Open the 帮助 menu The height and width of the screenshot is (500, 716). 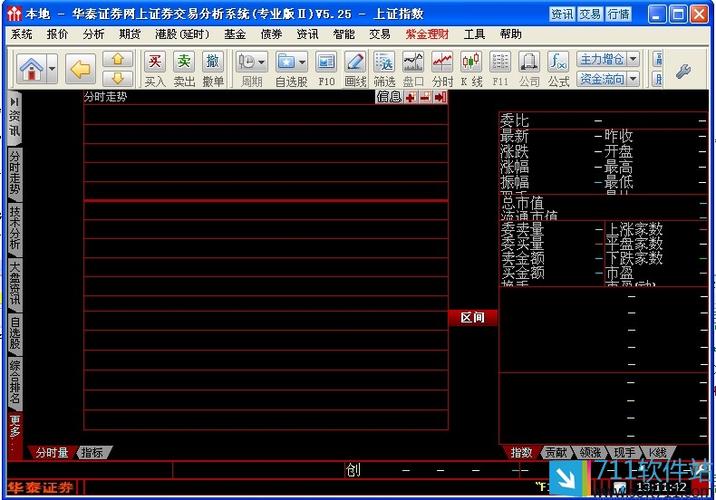pyautogui.click(x=511, y=34)
